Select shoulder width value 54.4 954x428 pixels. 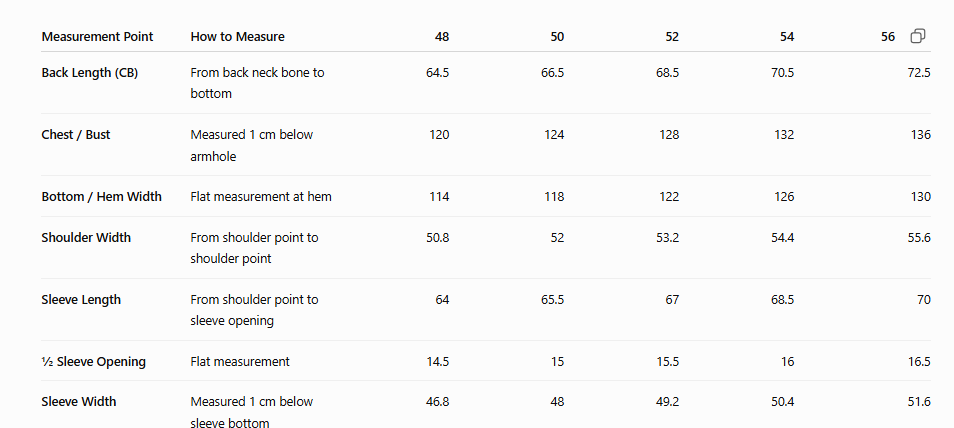[x=782, y=237]
